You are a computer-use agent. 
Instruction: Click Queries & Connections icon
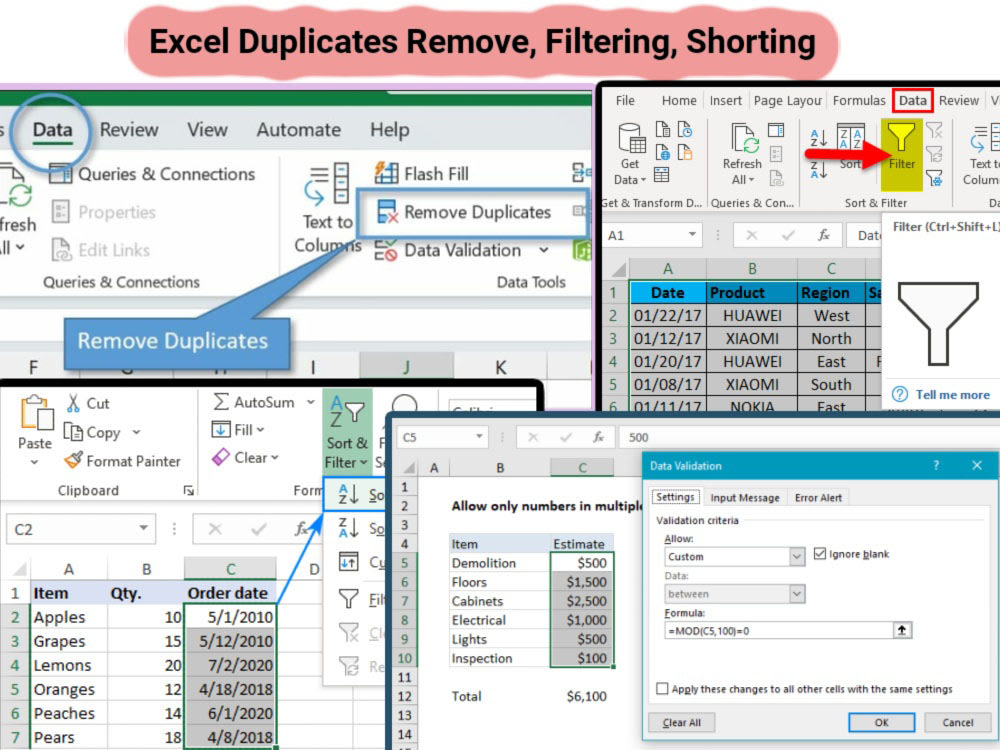coord(61,173)
